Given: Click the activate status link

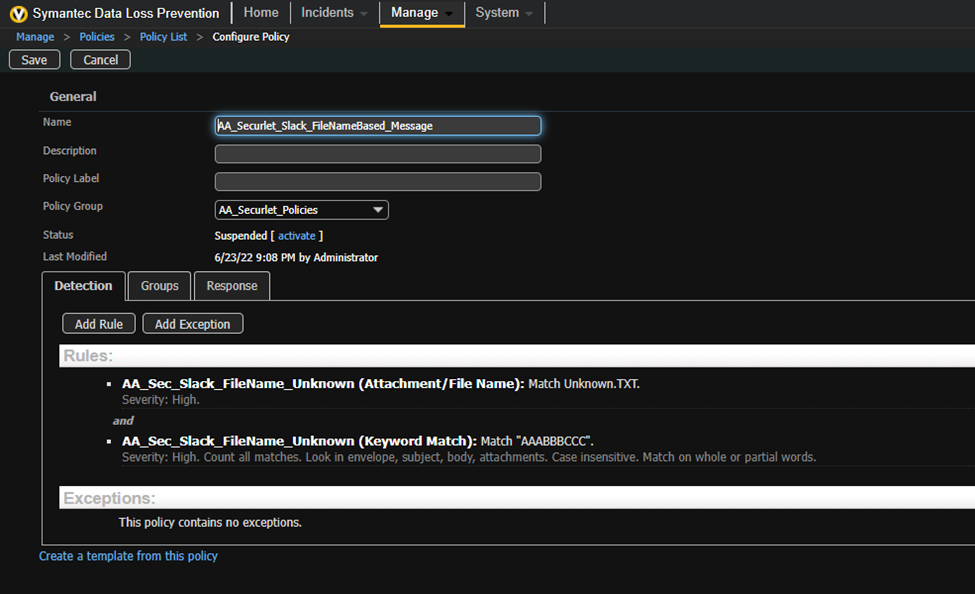Looking at the screenshot, I should click(296, 236).
